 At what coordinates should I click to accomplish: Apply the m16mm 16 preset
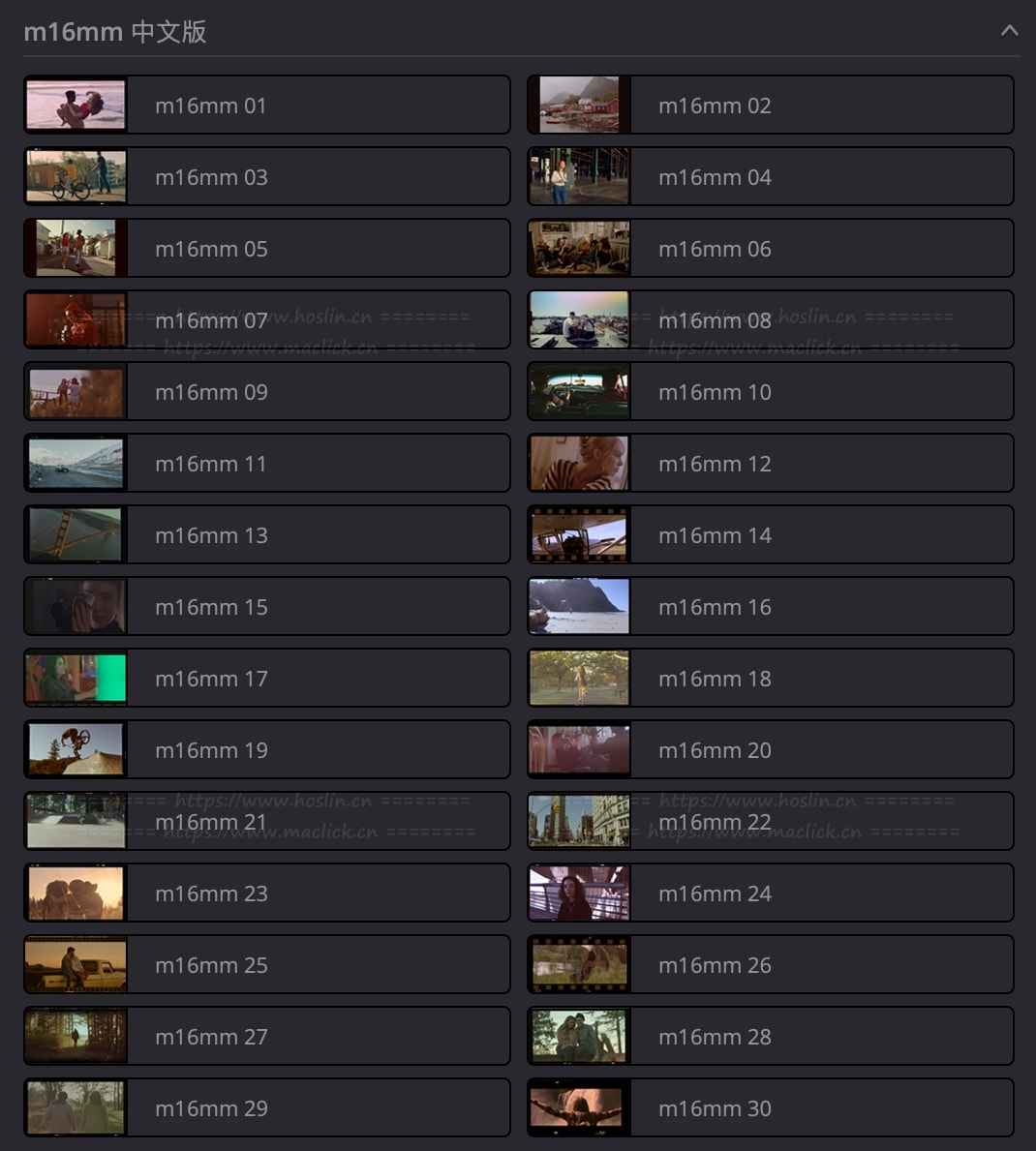point(771,606)
